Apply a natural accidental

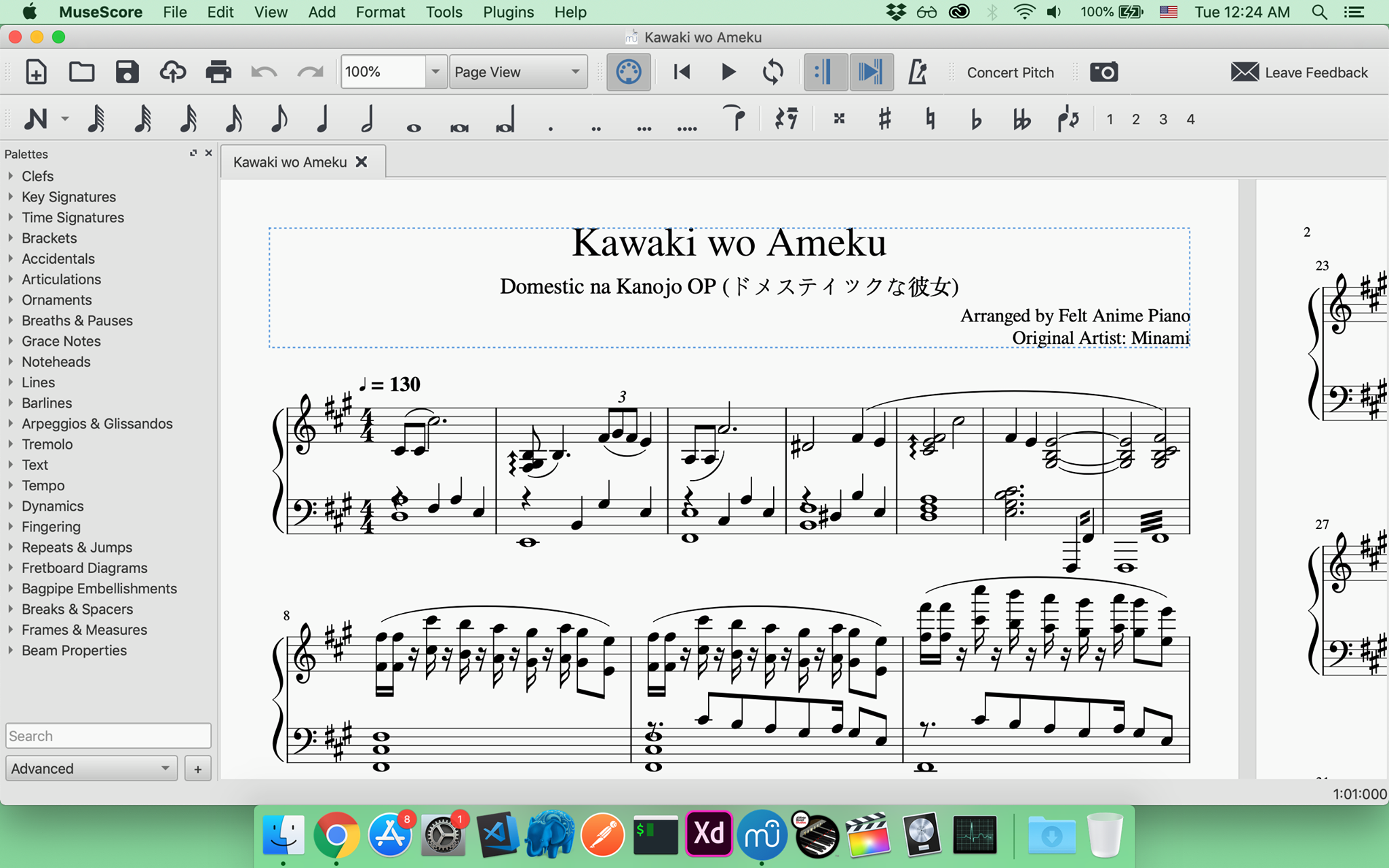tap(931, 119)
